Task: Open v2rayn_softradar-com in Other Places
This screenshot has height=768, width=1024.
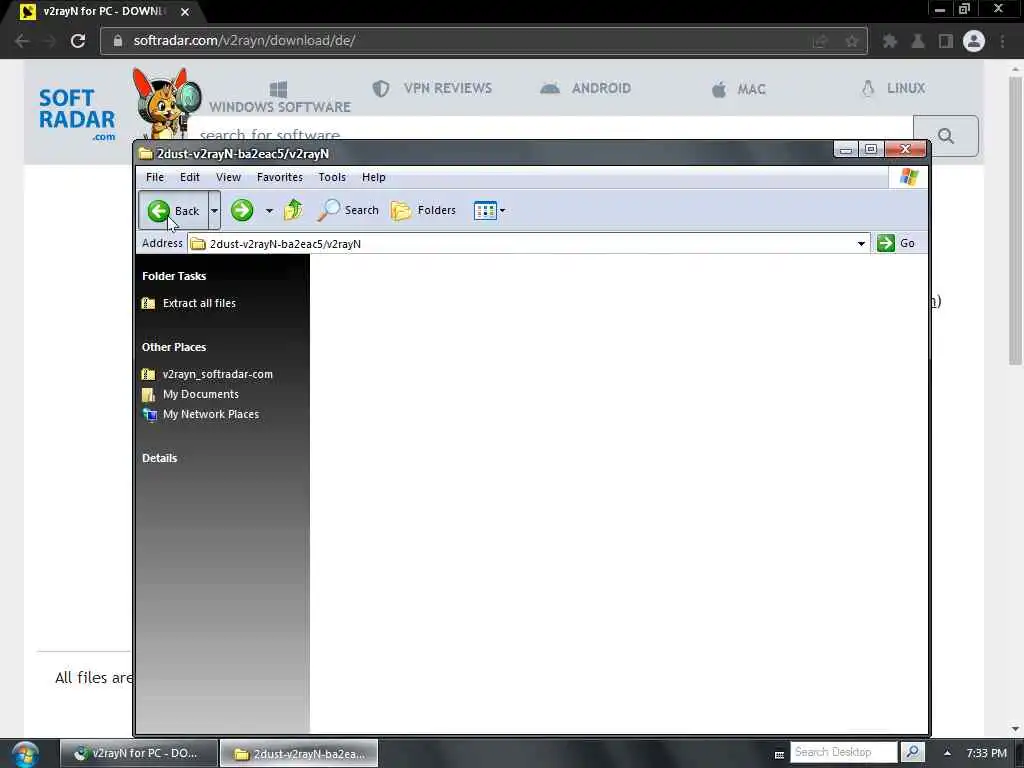Action: click(x=217, y=374)
